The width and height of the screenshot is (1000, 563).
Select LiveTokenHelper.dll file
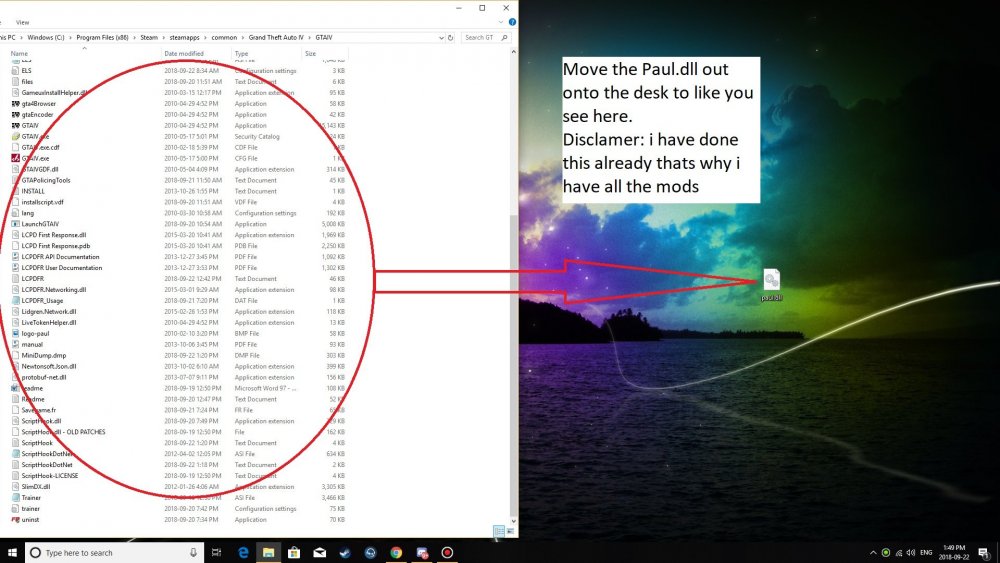(48, 323)
